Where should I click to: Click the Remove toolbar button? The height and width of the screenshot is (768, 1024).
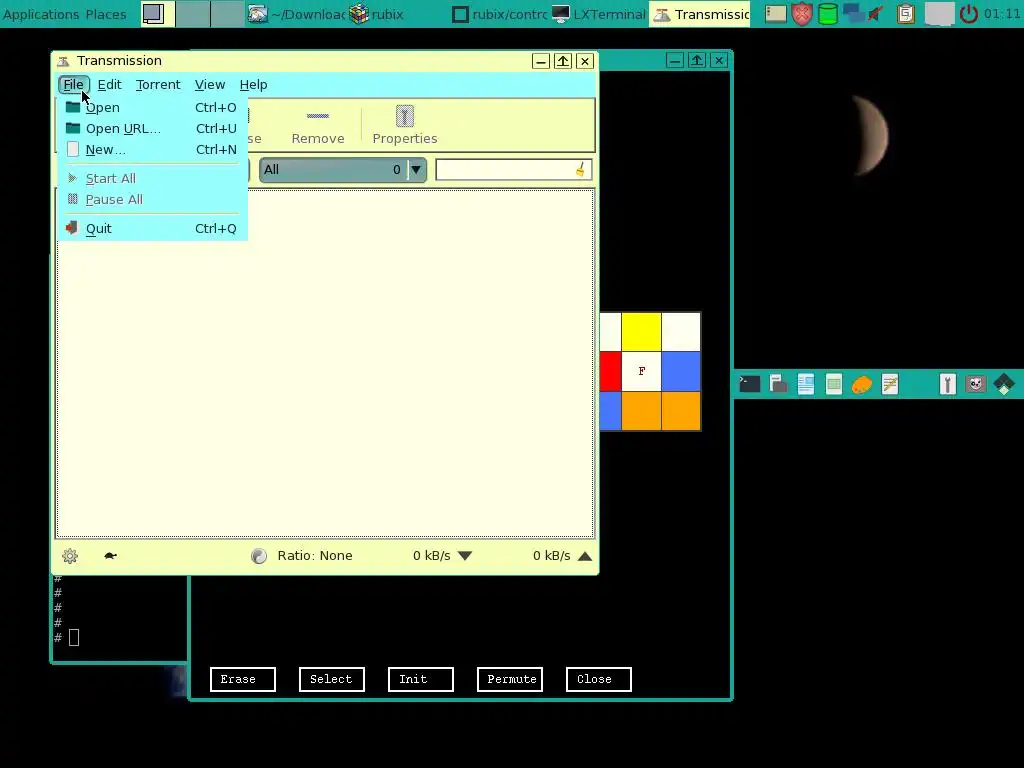318,125
